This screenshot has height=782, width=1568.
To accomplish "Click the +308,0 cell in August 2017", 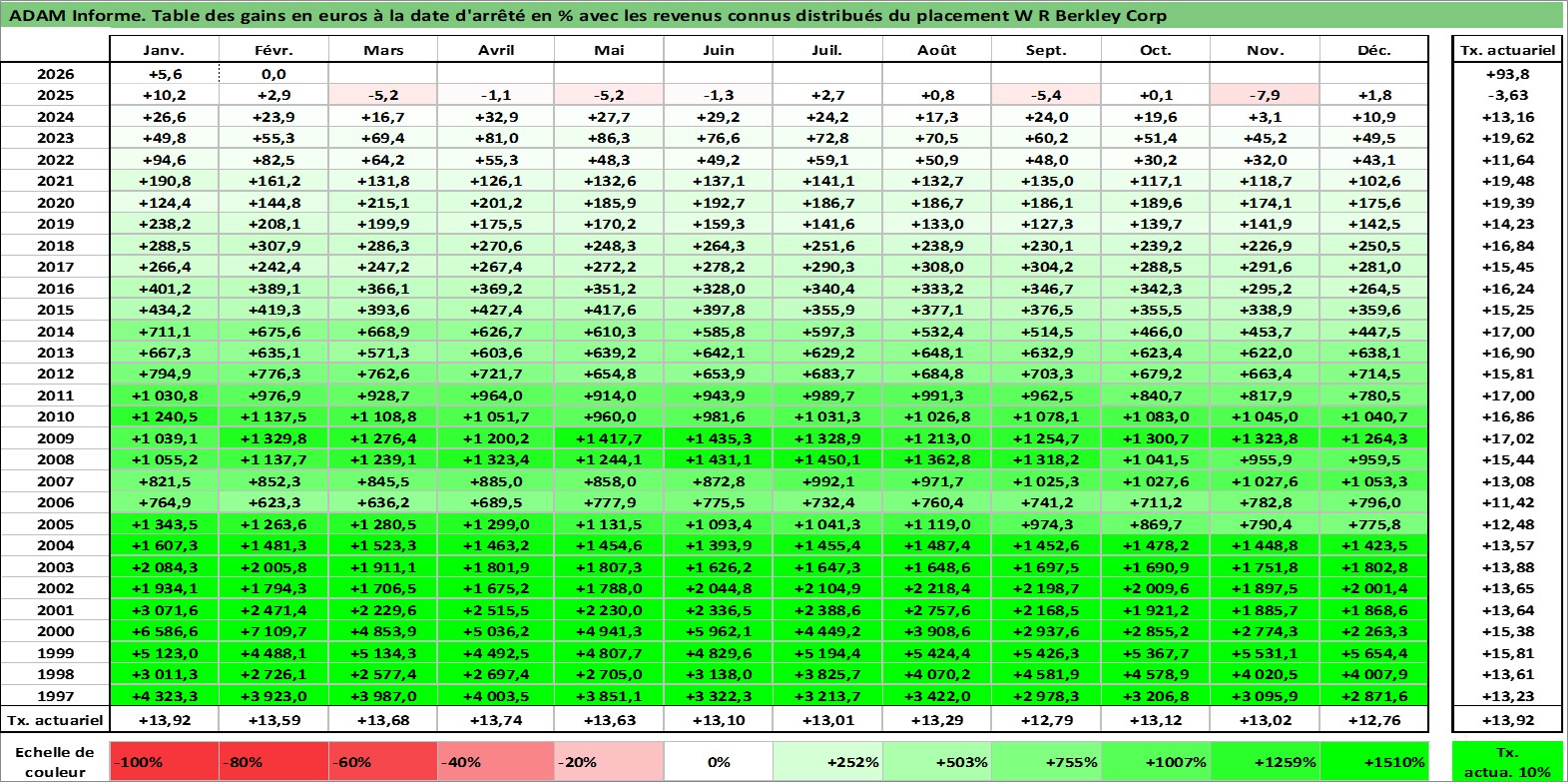I will tap(936, 267).
